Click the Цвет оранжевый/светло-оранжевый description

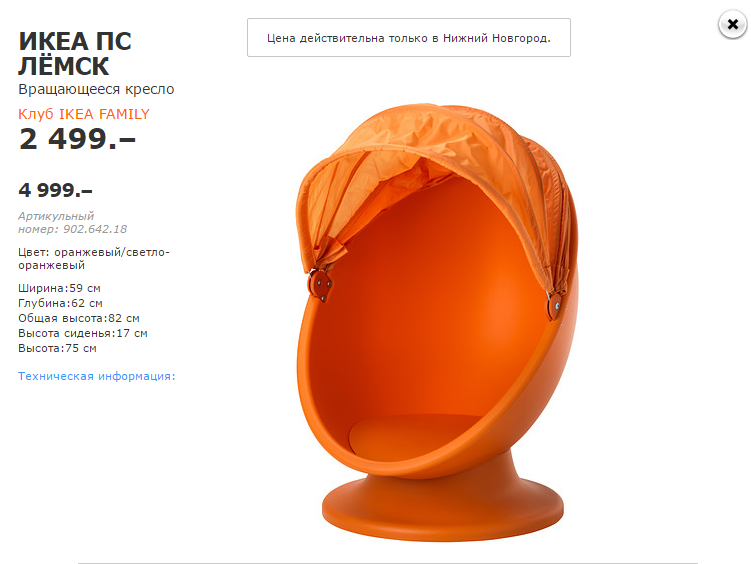point(94,259)
